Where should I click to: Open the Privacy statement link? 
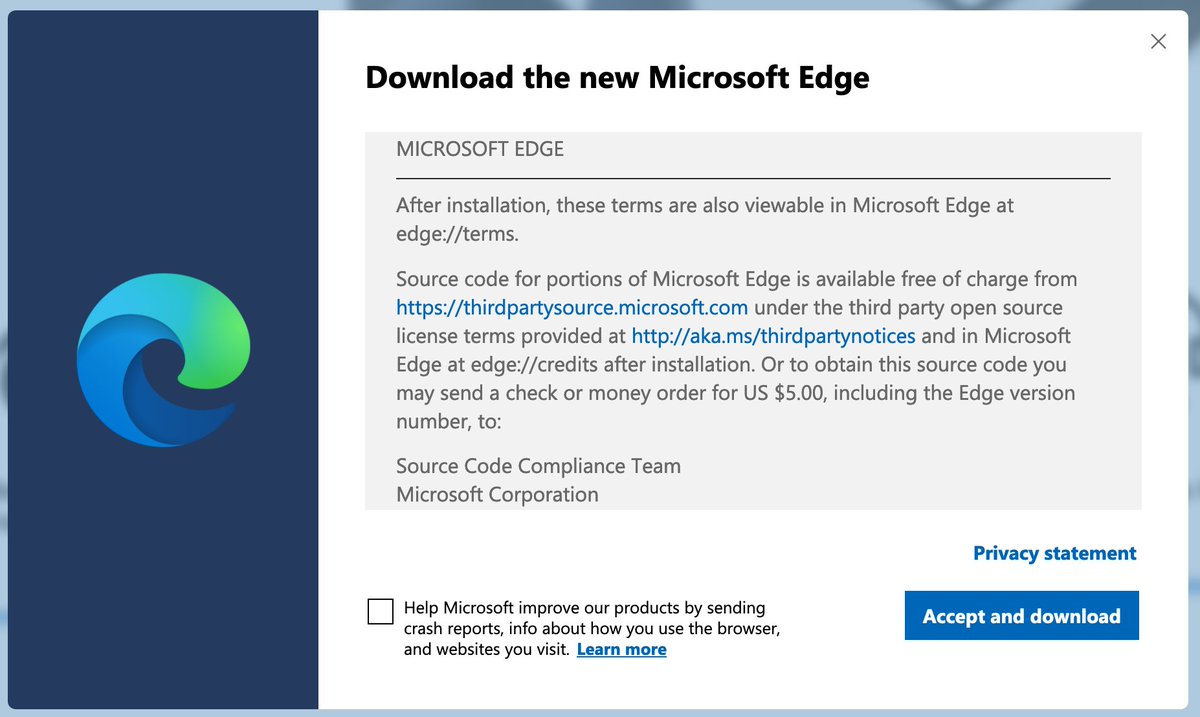(x=1055, y=553)
